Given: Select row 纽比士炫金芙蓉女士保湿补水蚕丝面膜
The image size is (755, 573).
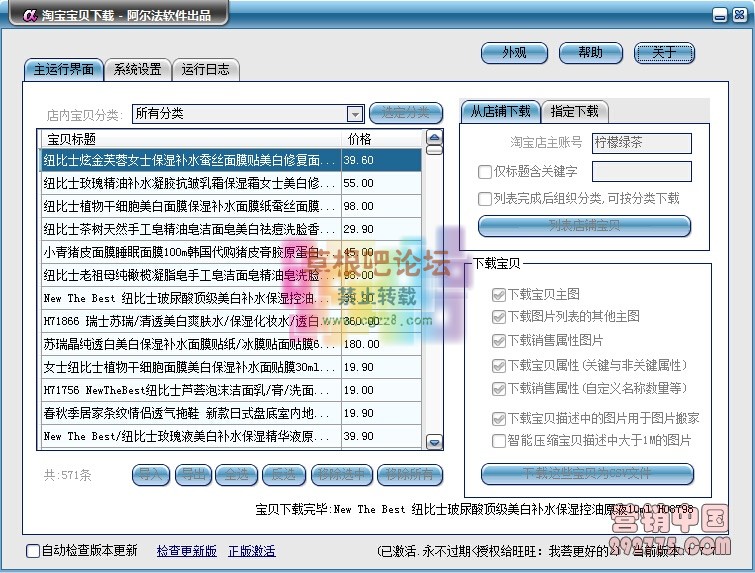Looking at the screenshot, I should coord(231,160).
